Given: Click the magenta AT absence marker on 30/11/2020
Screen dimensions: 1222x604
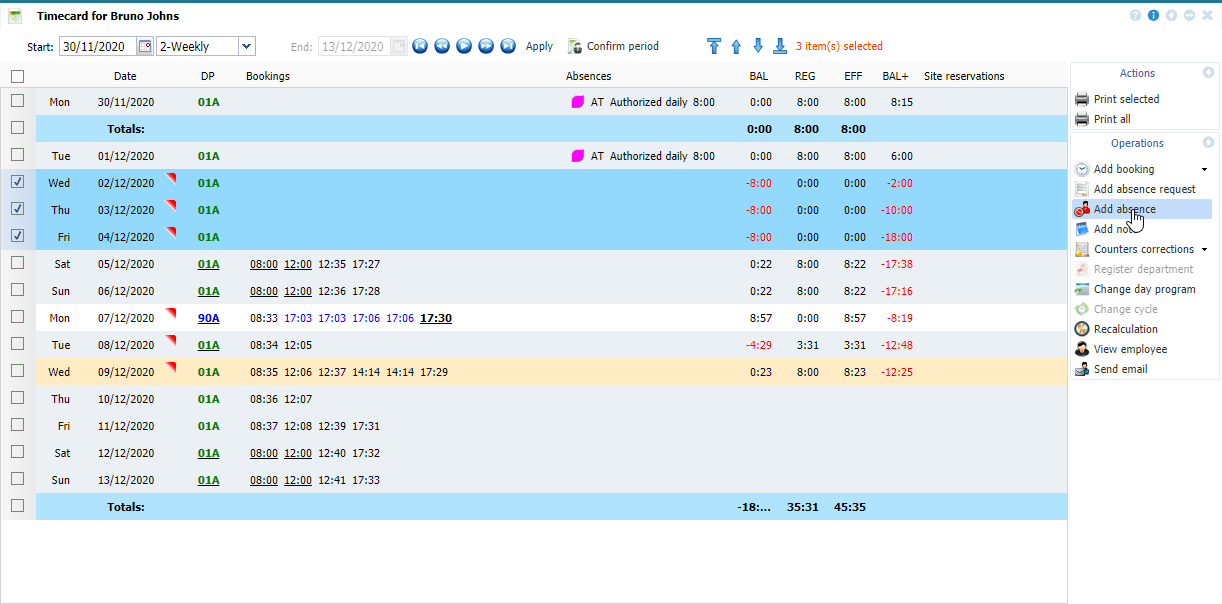Looking at the screenshot, I should 577,102.
